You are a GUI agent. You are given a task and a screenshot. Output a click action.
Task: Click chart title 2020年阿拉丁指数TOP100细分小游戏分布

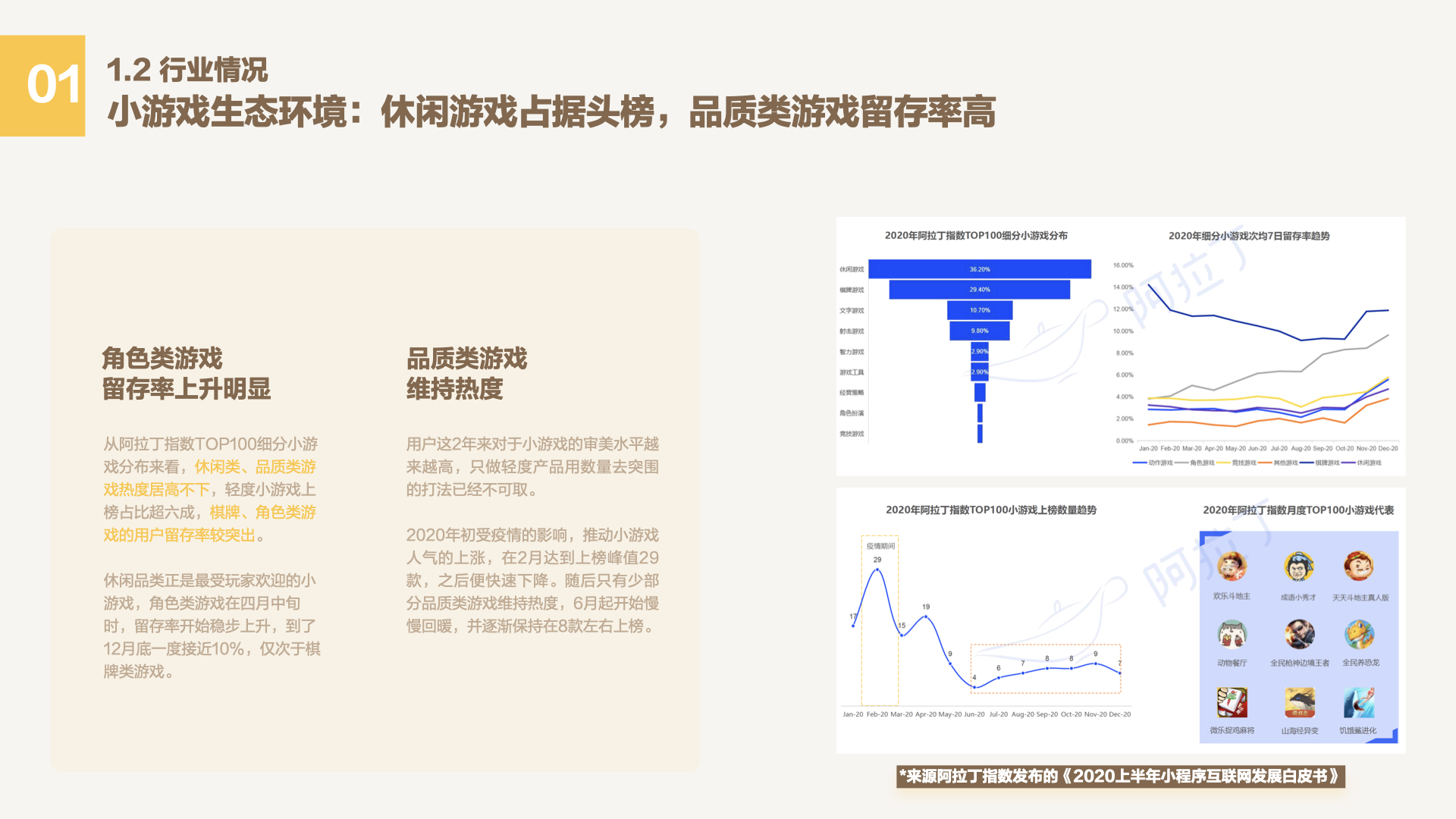tap(976, 236)
